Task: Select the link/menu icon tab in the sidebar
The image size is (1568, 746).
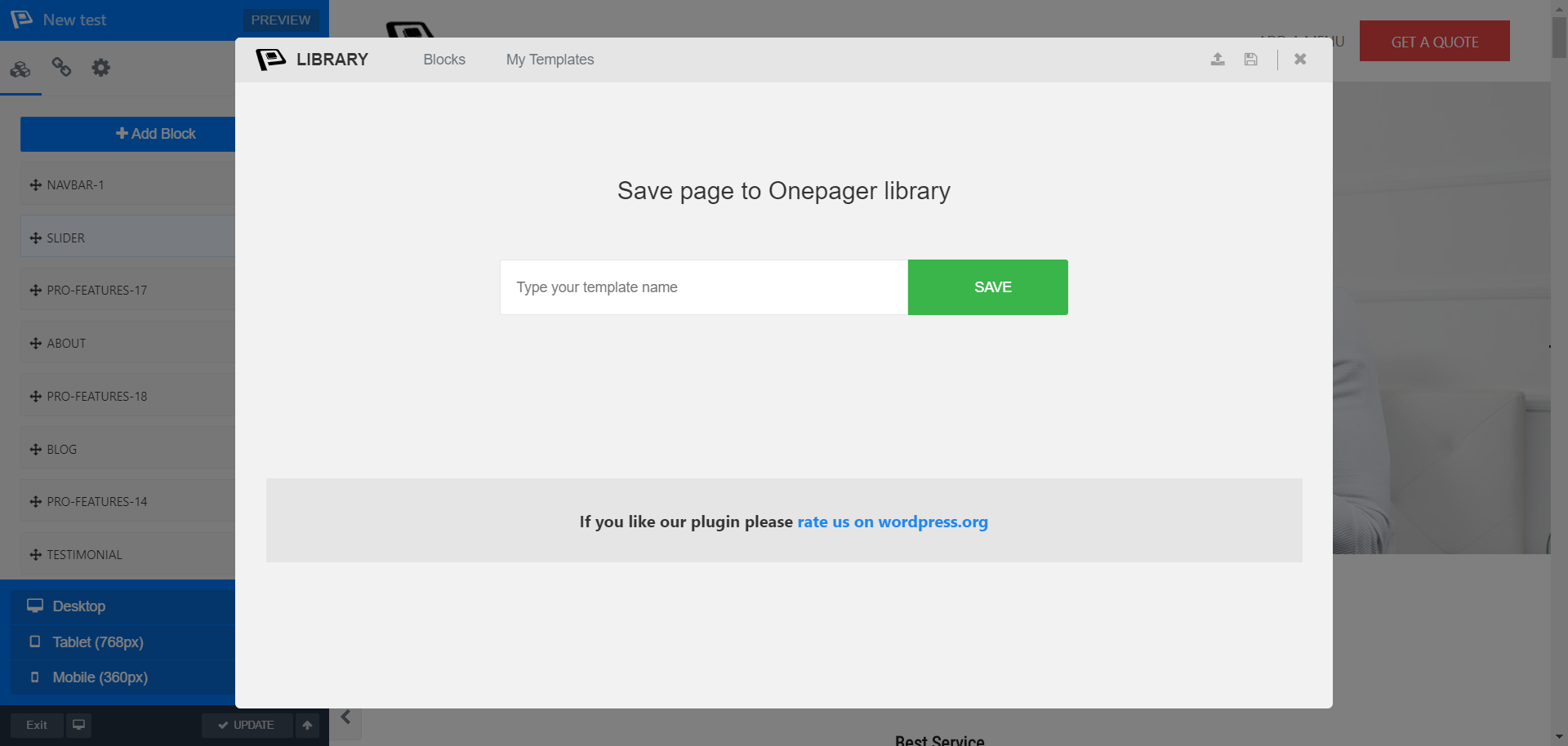Action: pos(61,67)
